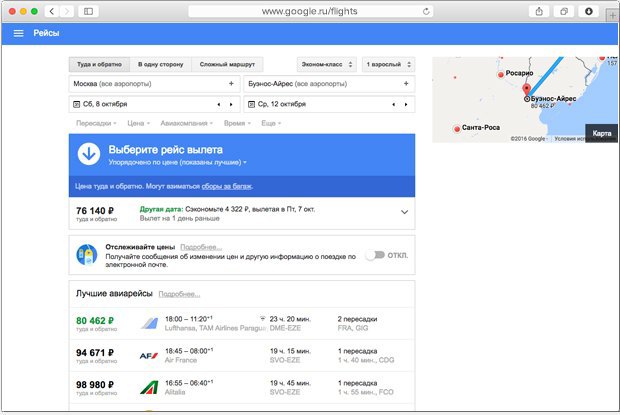Go forward with Safari forward arrow
This screenshot has height=415, width=620.
(67, 11)
